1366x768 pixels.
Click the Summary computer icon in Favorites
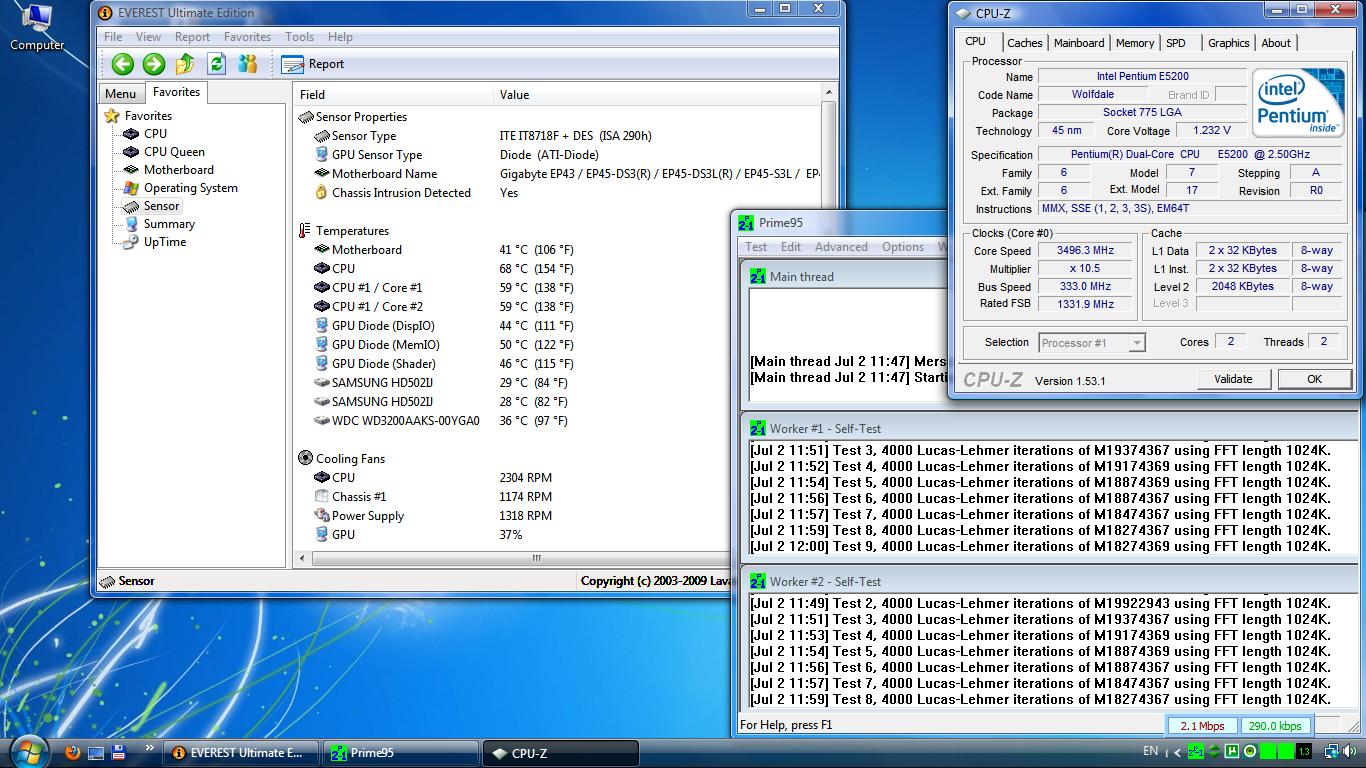131,224
